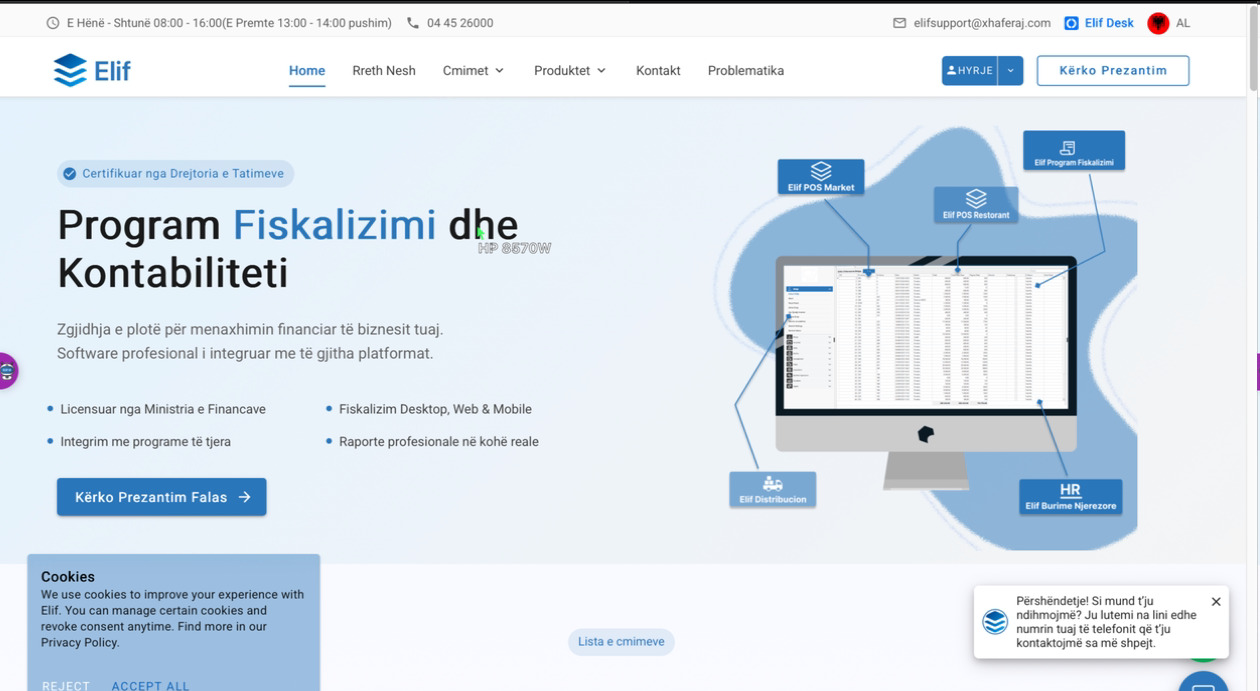Click the Elif Burime Njerezore HR box
The width and height of the screenshot is (1260, 691).
[1069, 496]
